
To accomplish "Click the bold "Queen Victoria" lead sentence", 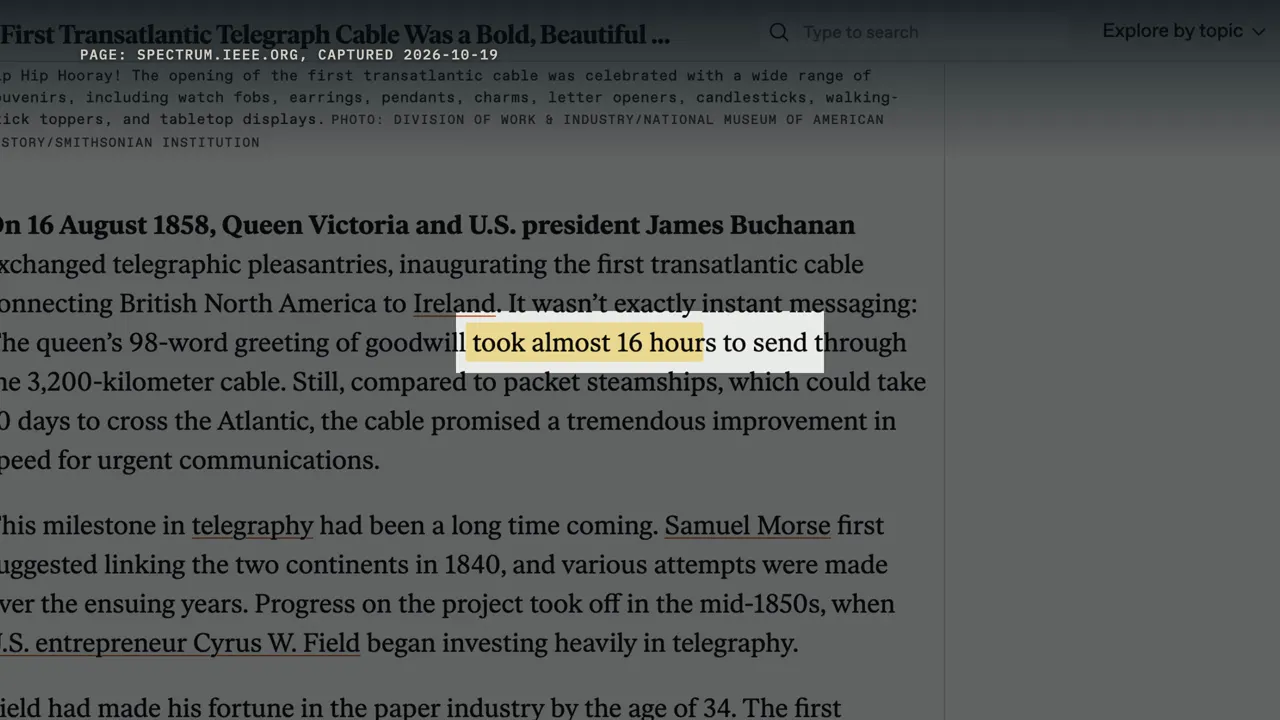I will pos(427,225).
